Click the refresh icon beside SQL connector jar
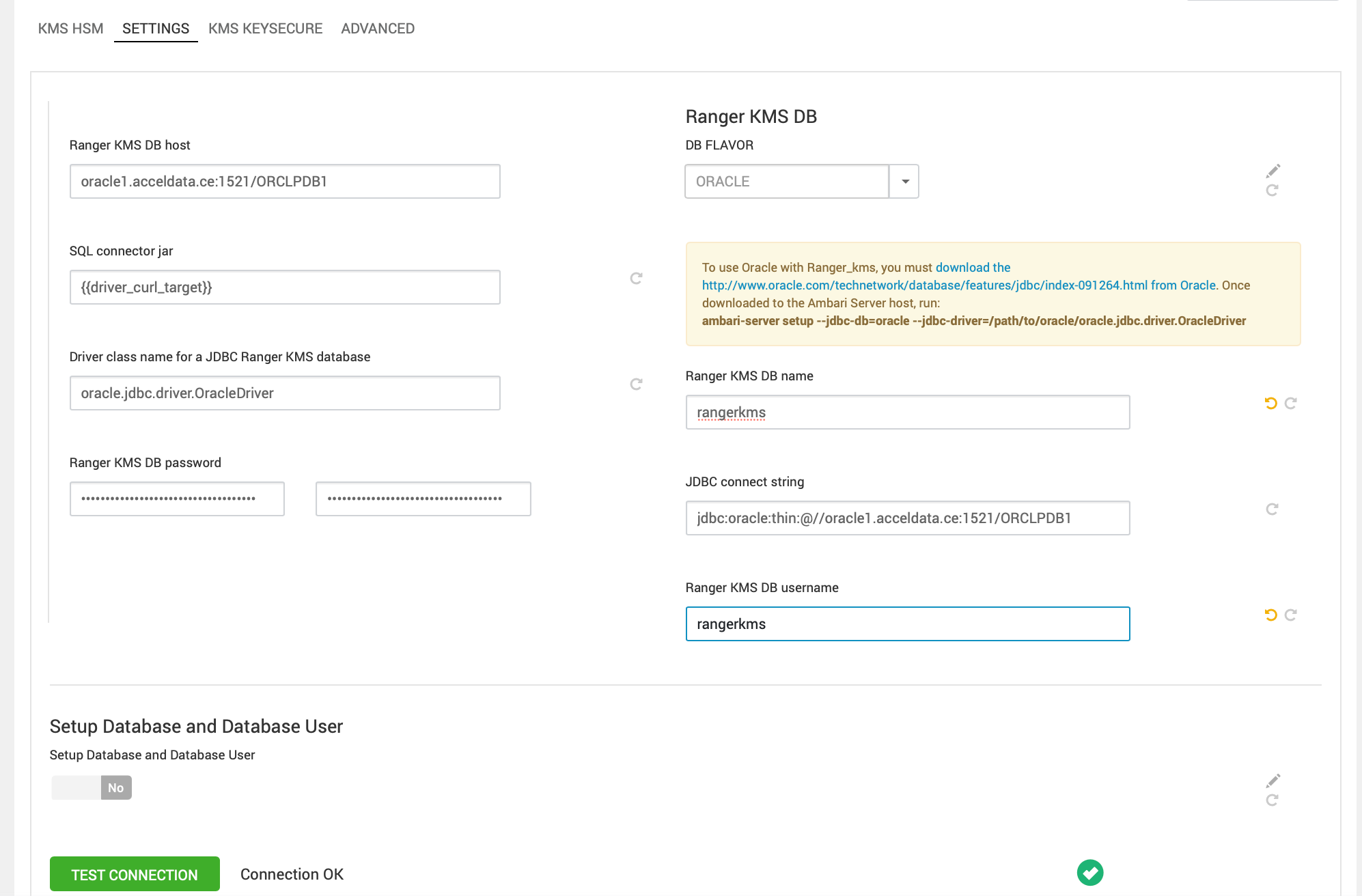1362x896 pixels. point(636,278)
